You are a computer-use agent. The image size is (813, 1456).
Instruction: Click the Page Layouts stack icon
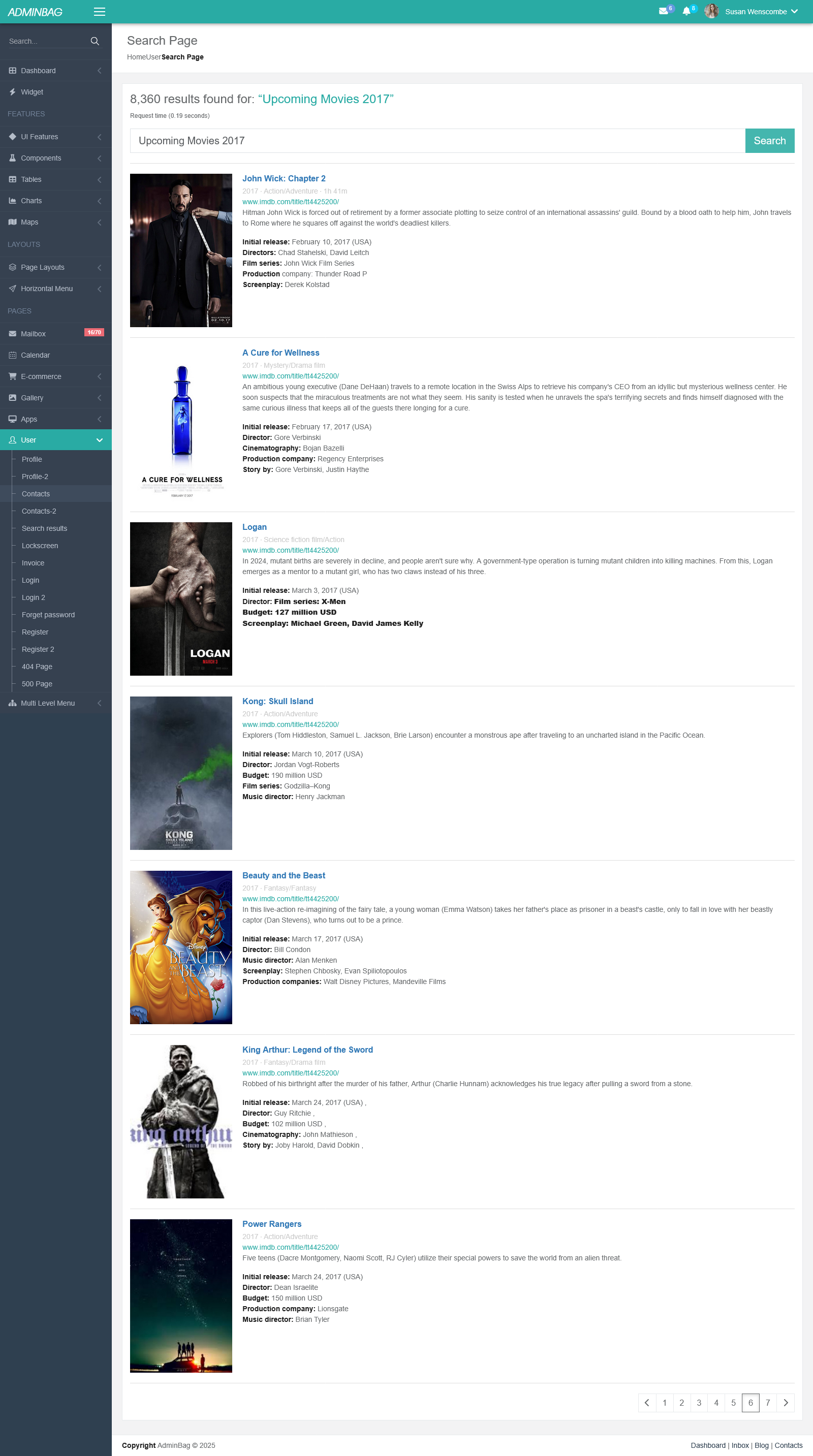(12, 267)
